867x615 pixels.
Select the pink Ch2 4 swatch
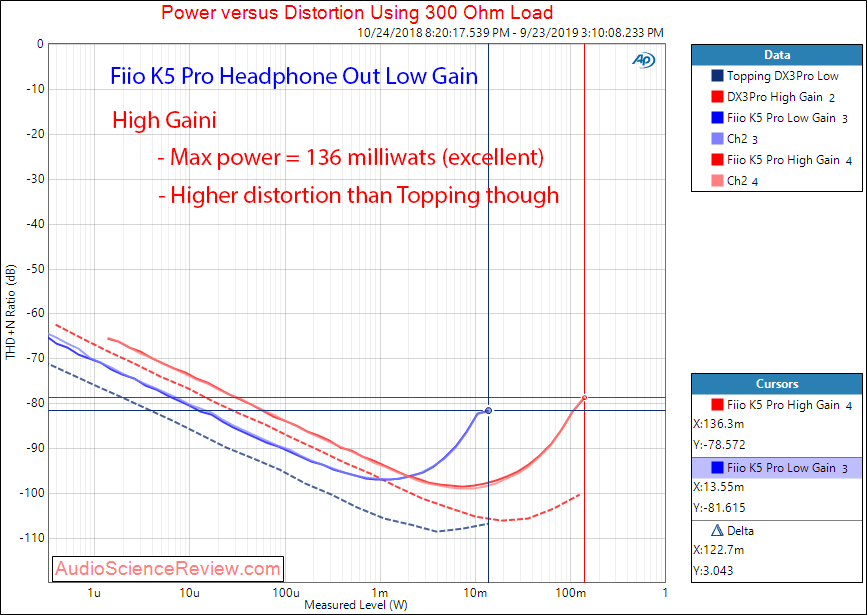click(717, 181)
